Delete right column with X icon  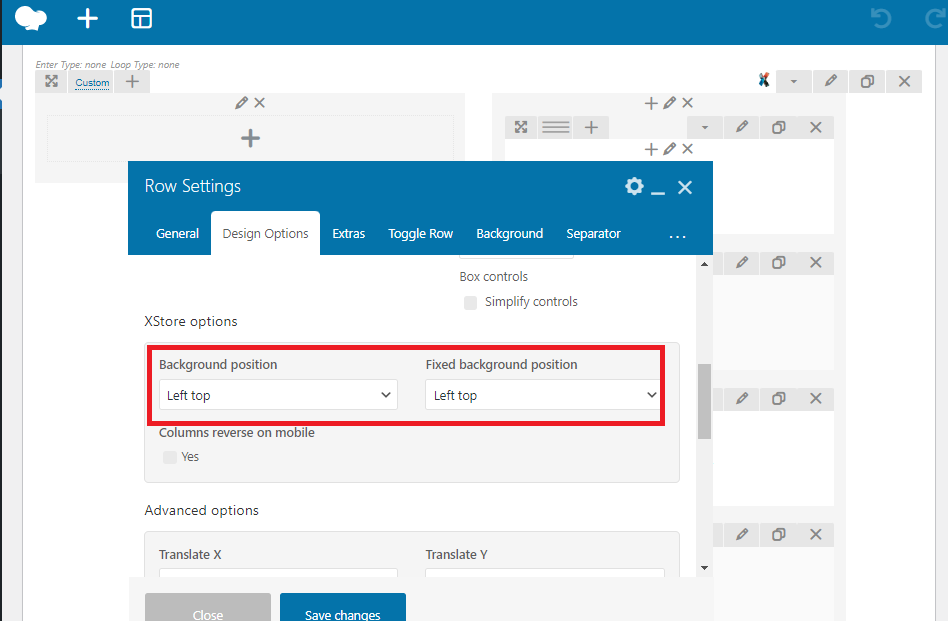click(x=687, y=103)
